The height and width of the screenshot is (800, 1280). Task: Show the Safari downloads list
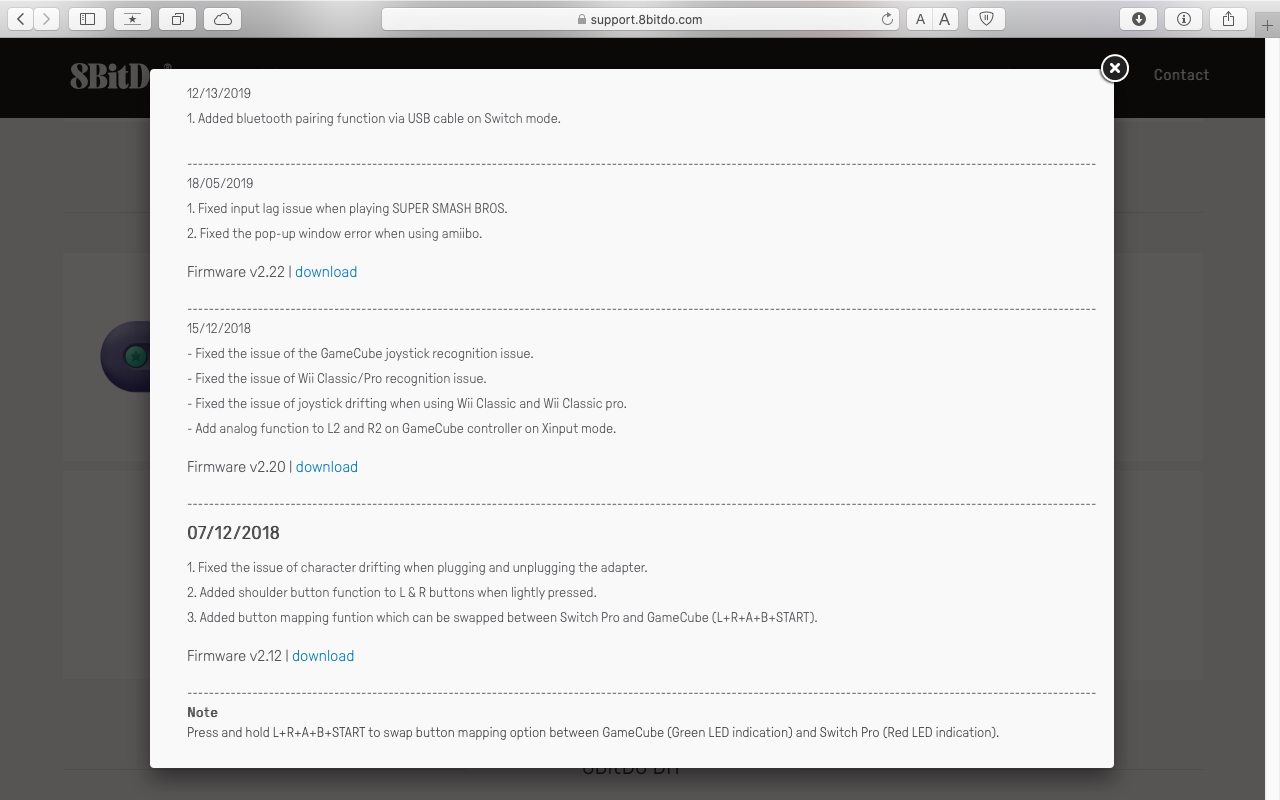pyautogui.click(x=1138, y=18)
